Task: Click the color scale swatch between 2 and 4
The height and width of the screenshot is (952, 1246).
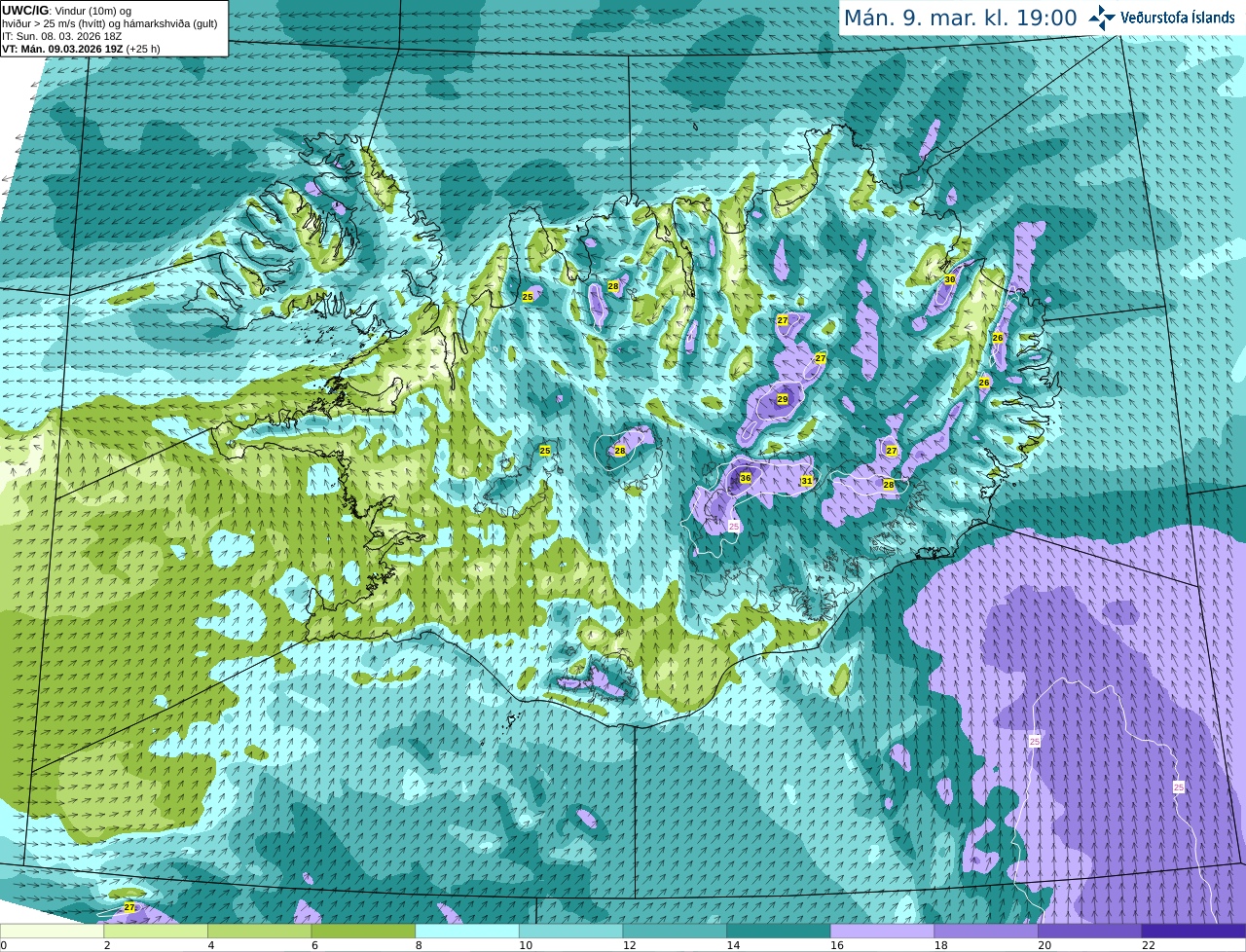Action: (x=156, y=932)
